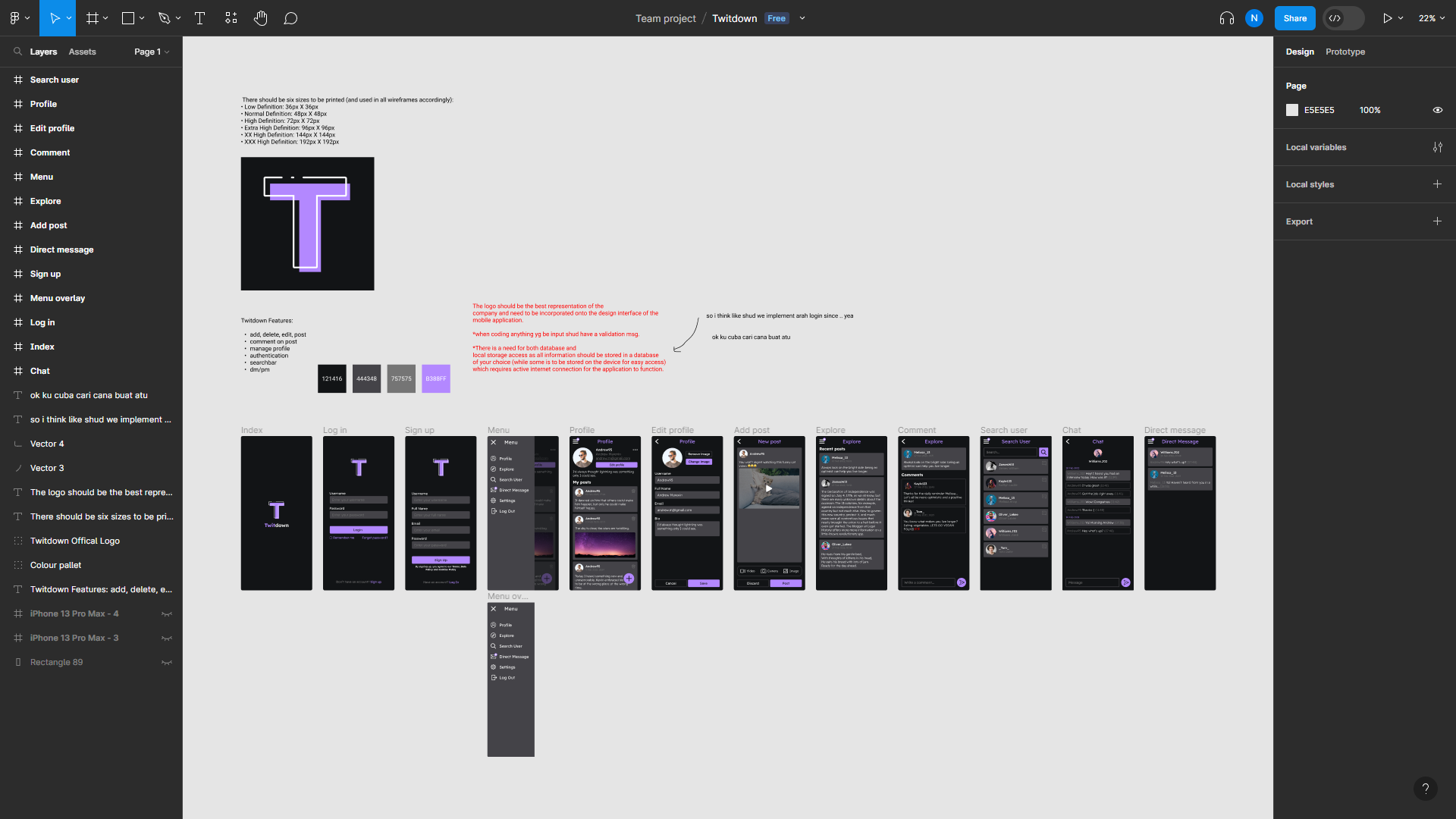
Task: Open Local variables panel icon
Action: (x=1438, y=146)
